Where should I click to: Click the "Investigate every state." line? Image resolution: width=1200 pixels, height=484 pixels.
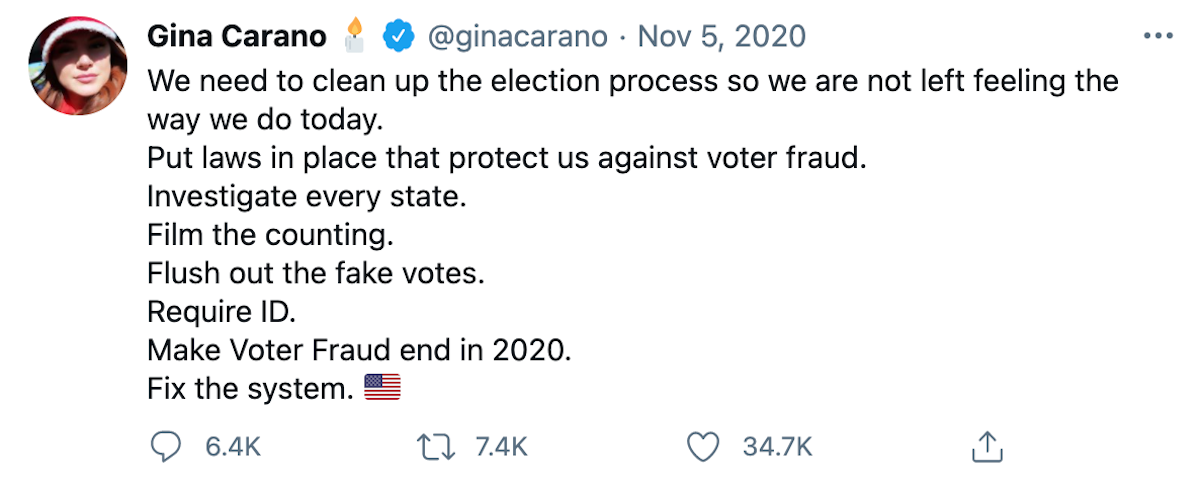(x=307, y=197)
